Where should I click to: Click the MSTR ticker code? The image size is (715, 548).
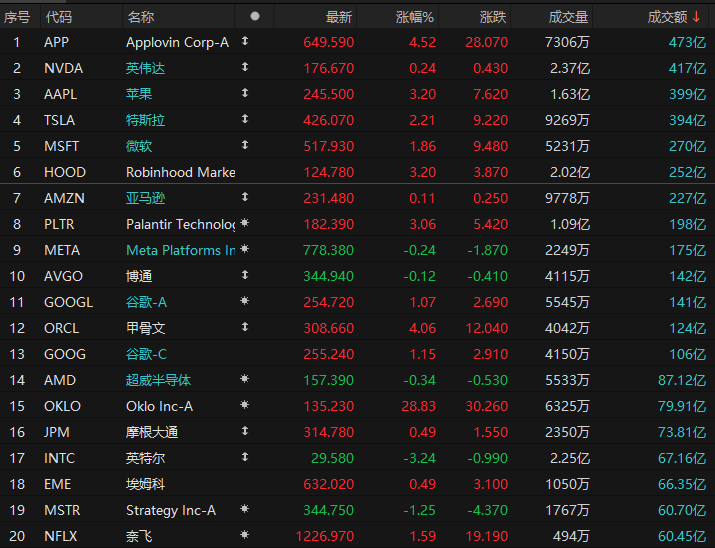click(x=62, y=510)
